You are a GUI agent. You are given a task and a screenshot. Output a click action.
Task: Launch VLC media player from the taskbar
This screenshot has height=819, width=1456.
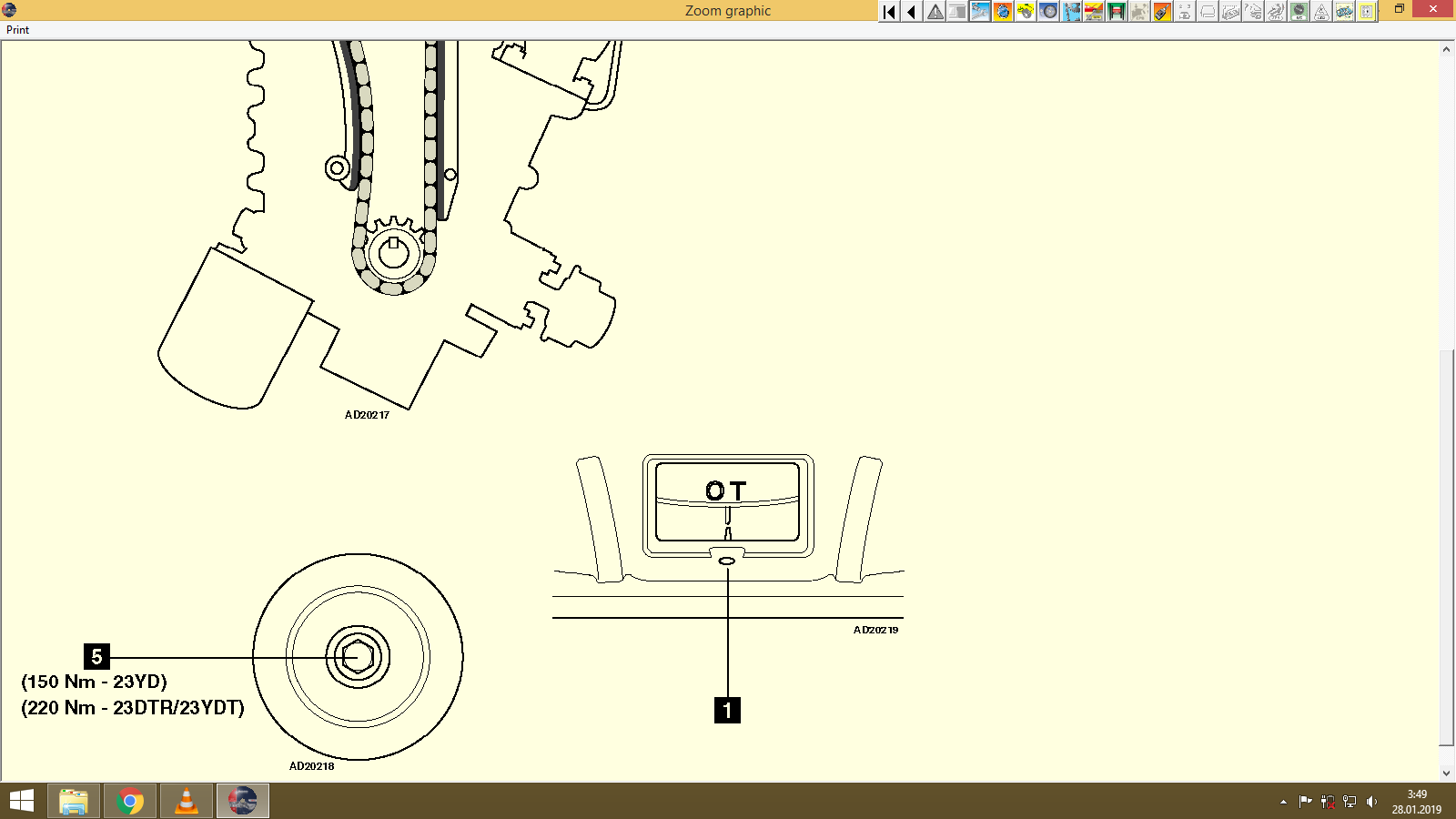(x=186, y=802)
